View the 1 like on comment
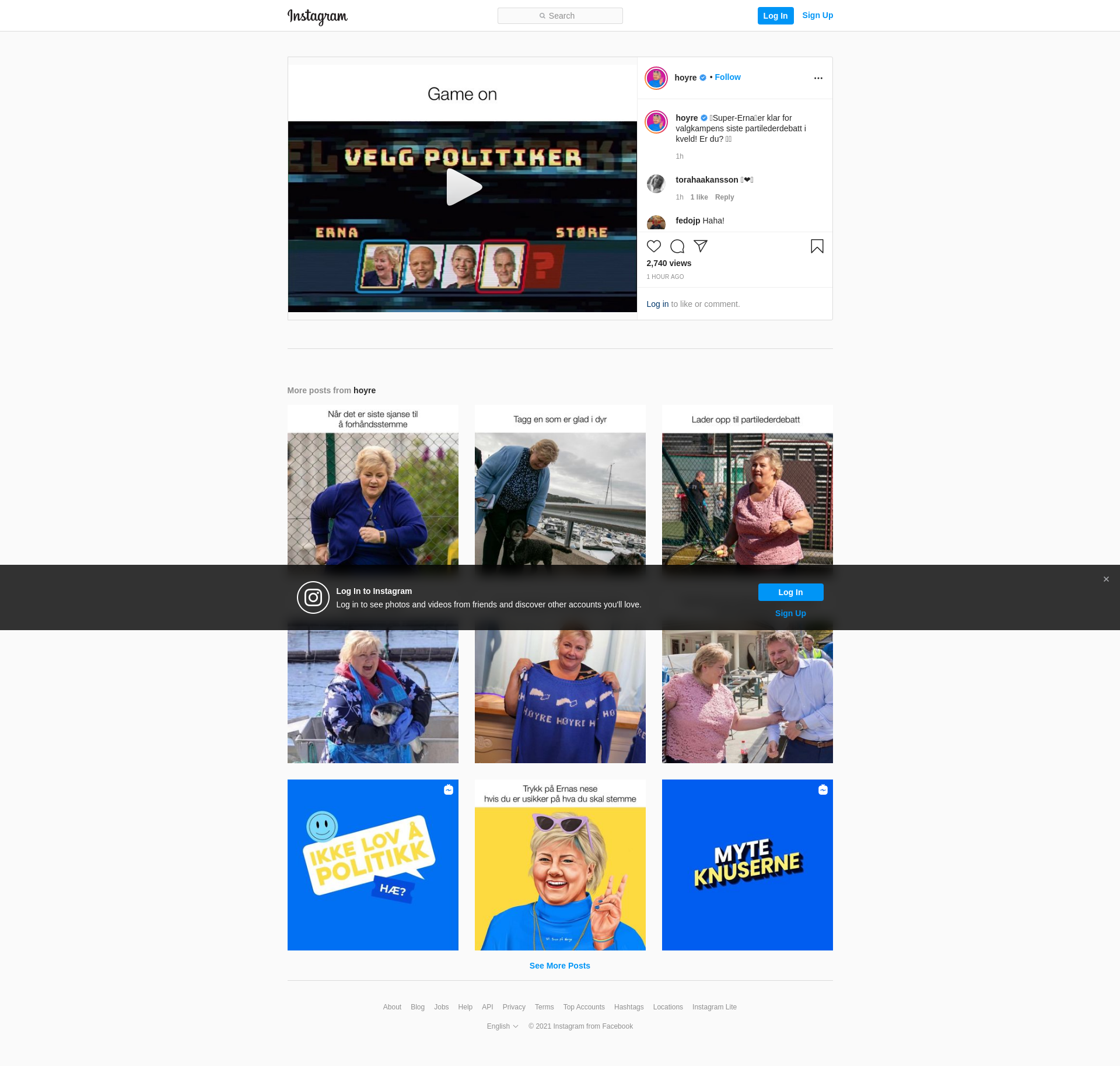The width and height of the screenshot is (1120, 1066). 699,197
